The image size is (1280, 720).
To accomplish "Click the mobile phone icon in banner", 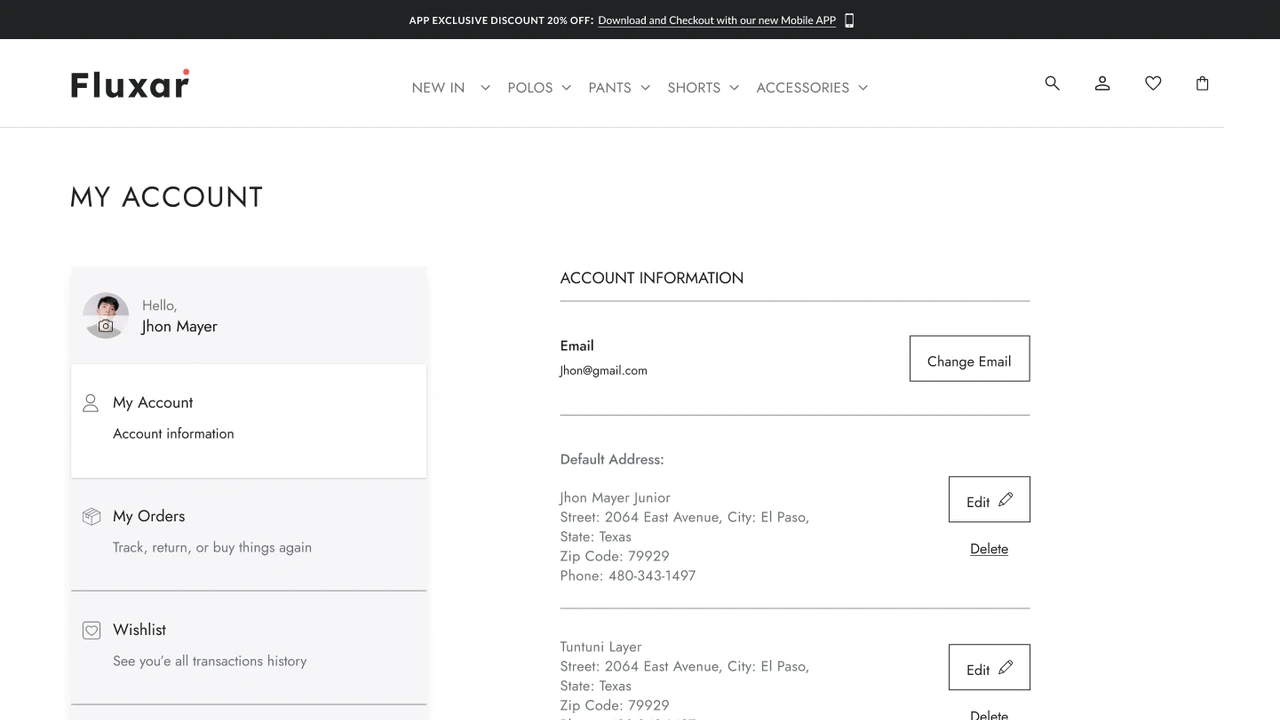I will pyautogui.click(x=849, y=20).
